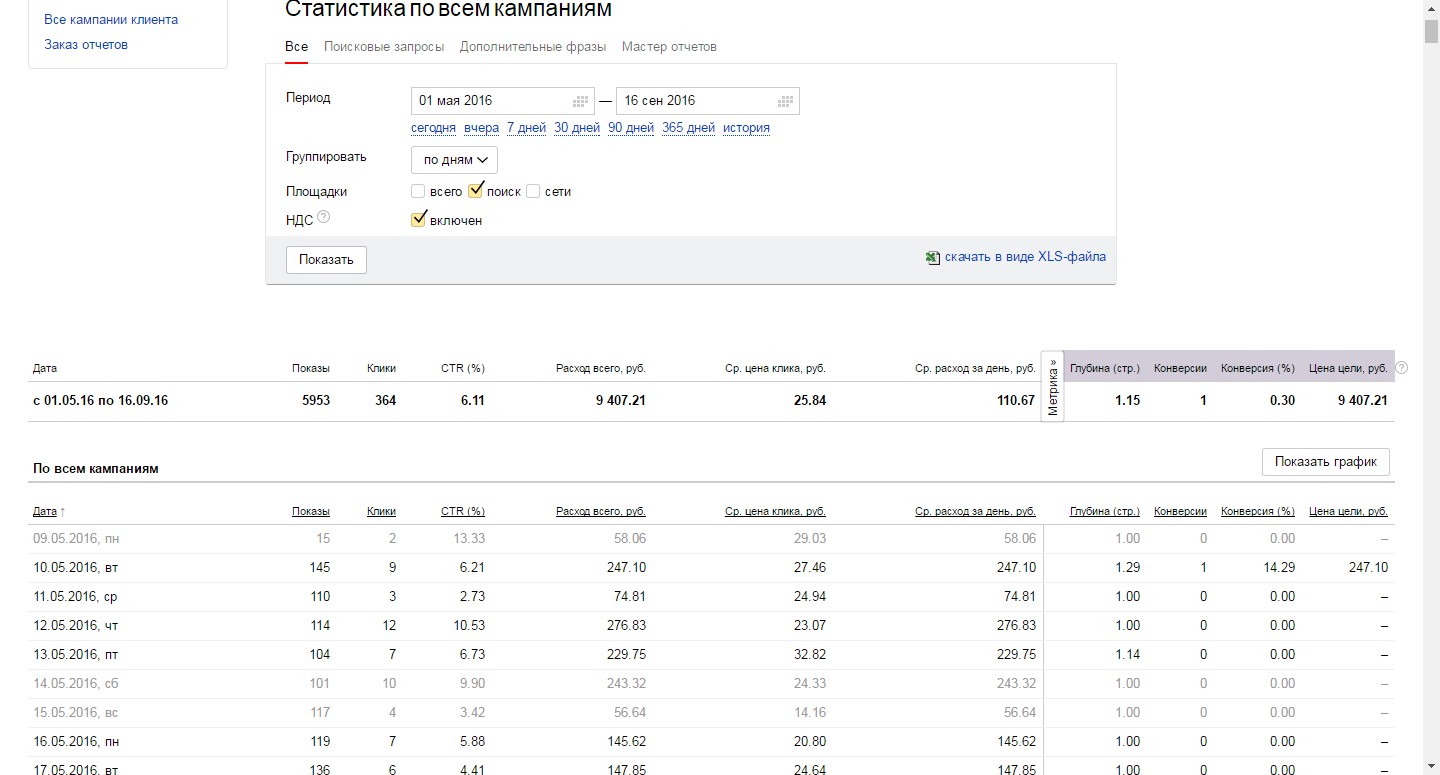Open 'Поисковые запросы' tab
This screenshot has height=775, width=1440.
pos(384,47)
